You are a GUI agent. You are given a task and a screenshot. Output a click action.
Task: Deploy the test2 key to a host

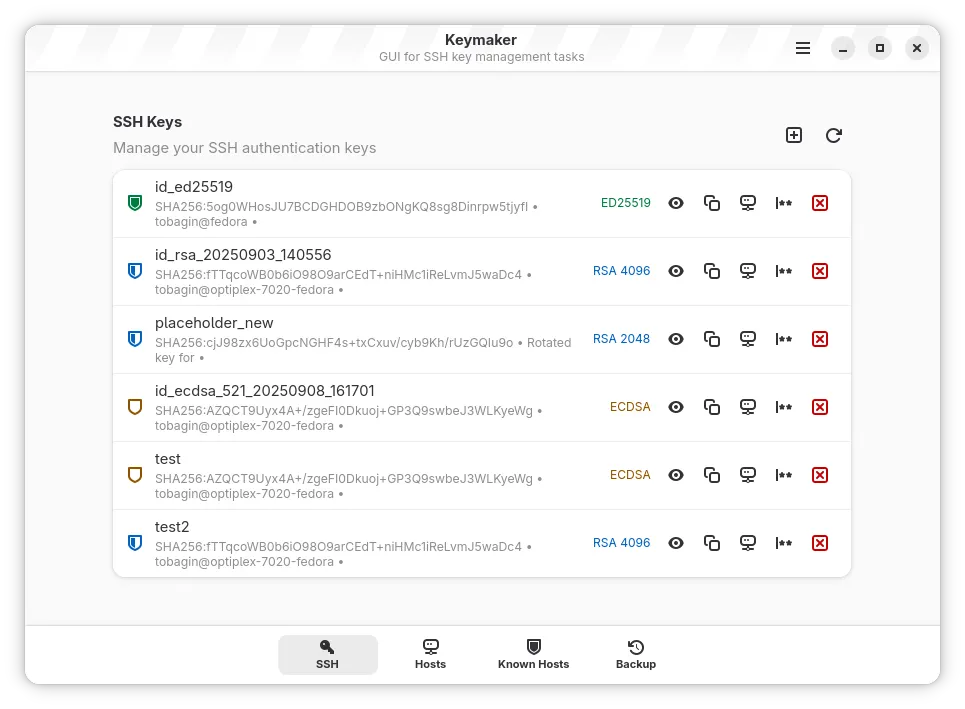748,543
